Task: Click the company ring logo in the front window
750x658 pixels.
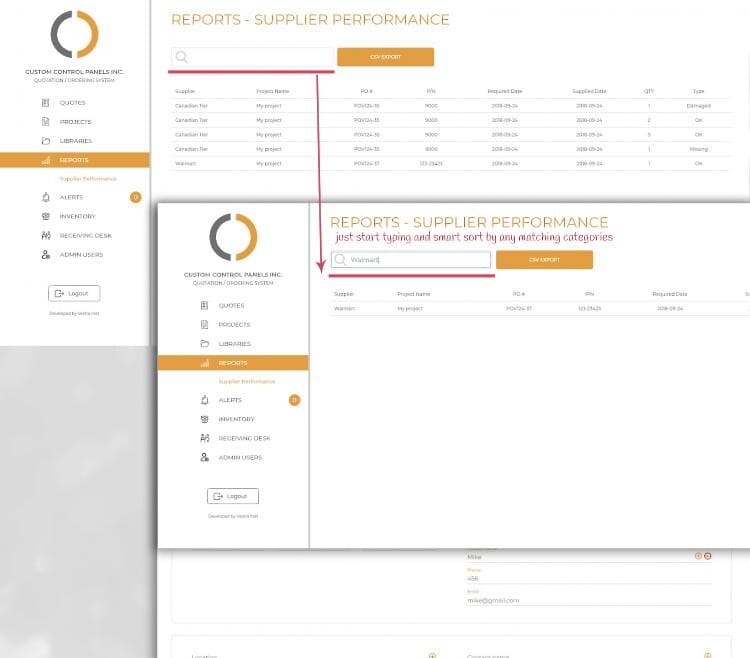Action: (233, 237)
